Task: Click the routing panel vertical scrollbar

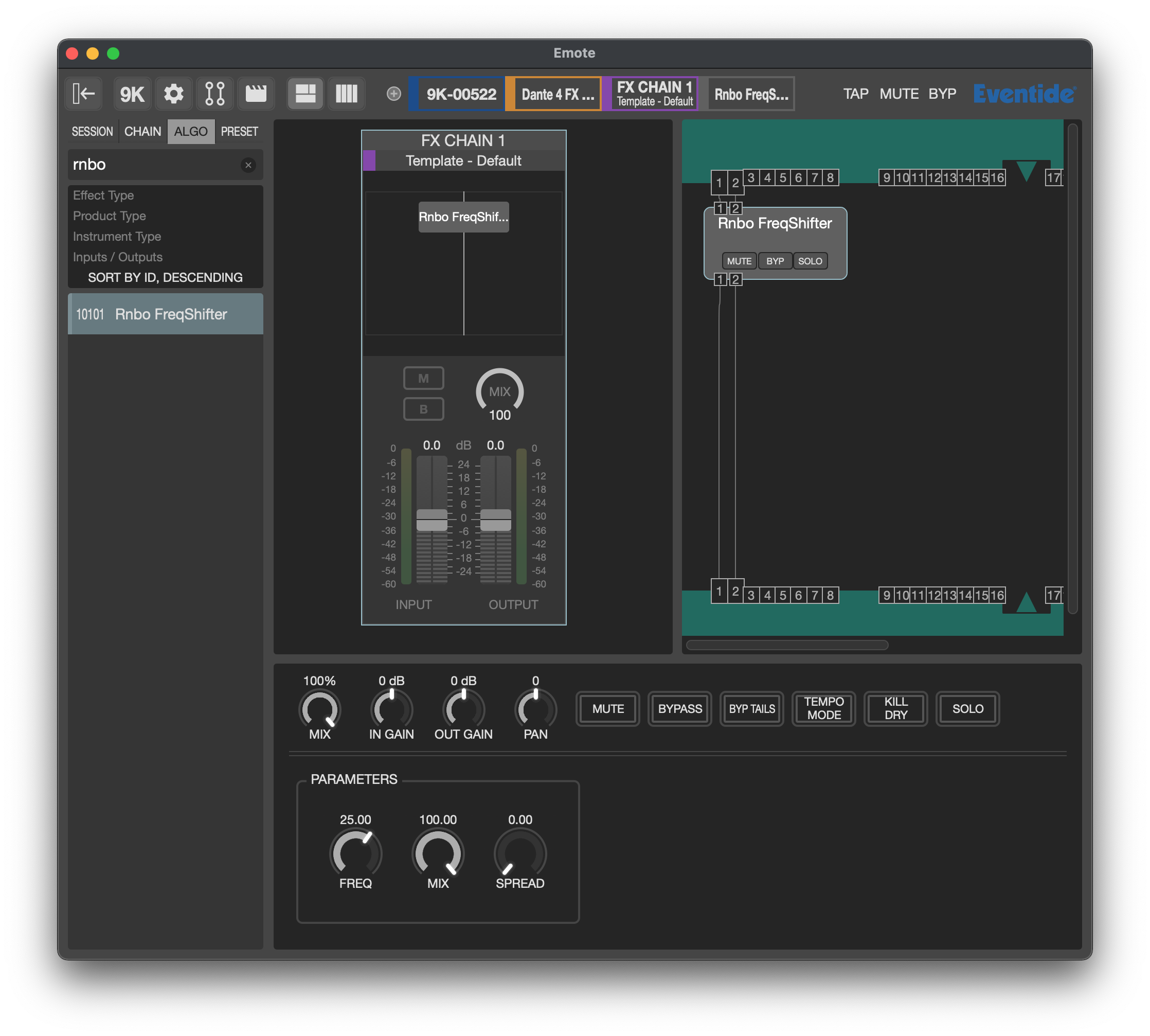Action: (1072, 369)
